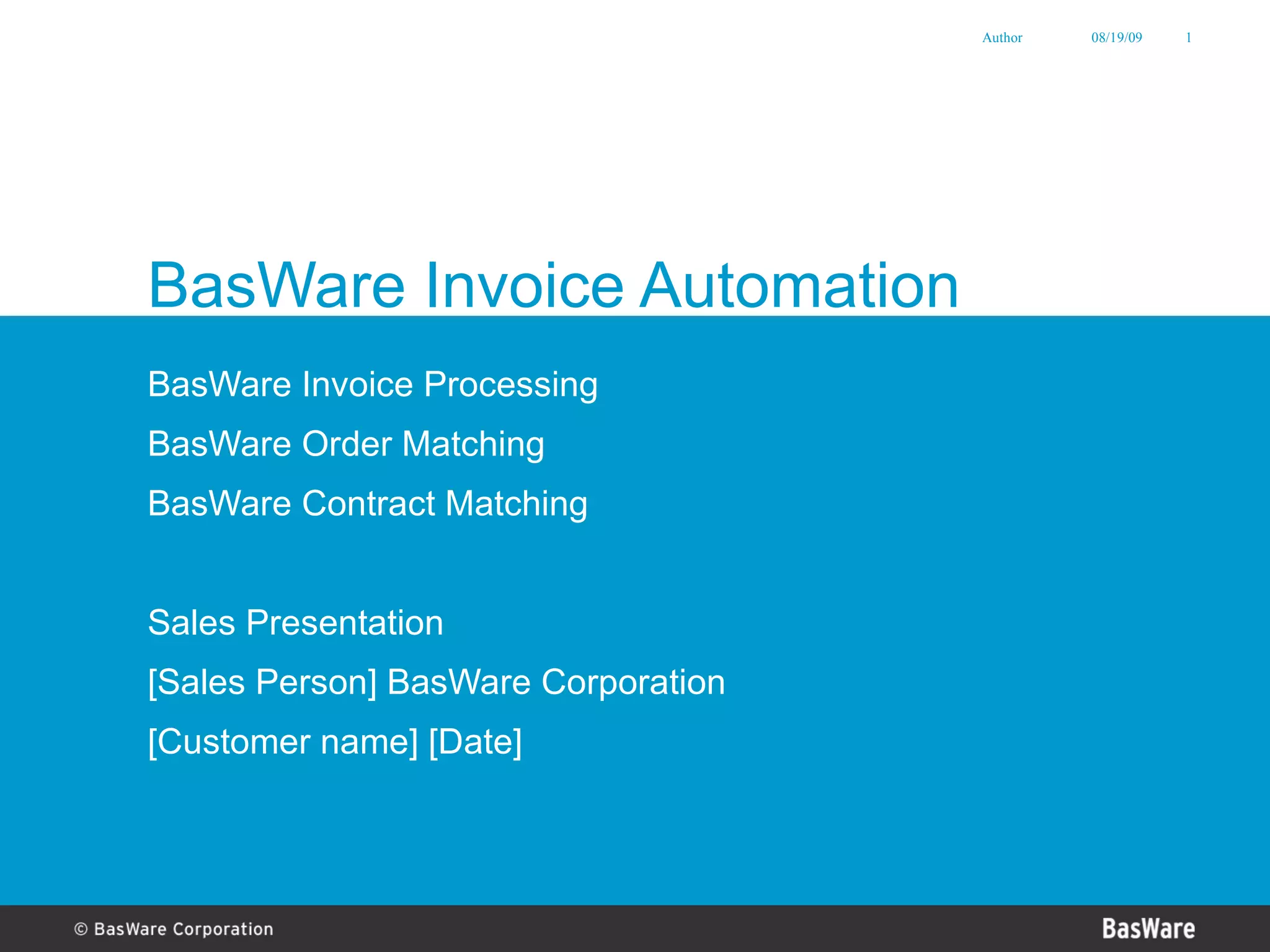Select the Author header text
The image size is (1270, 952).
click(x=1001, y=38)
